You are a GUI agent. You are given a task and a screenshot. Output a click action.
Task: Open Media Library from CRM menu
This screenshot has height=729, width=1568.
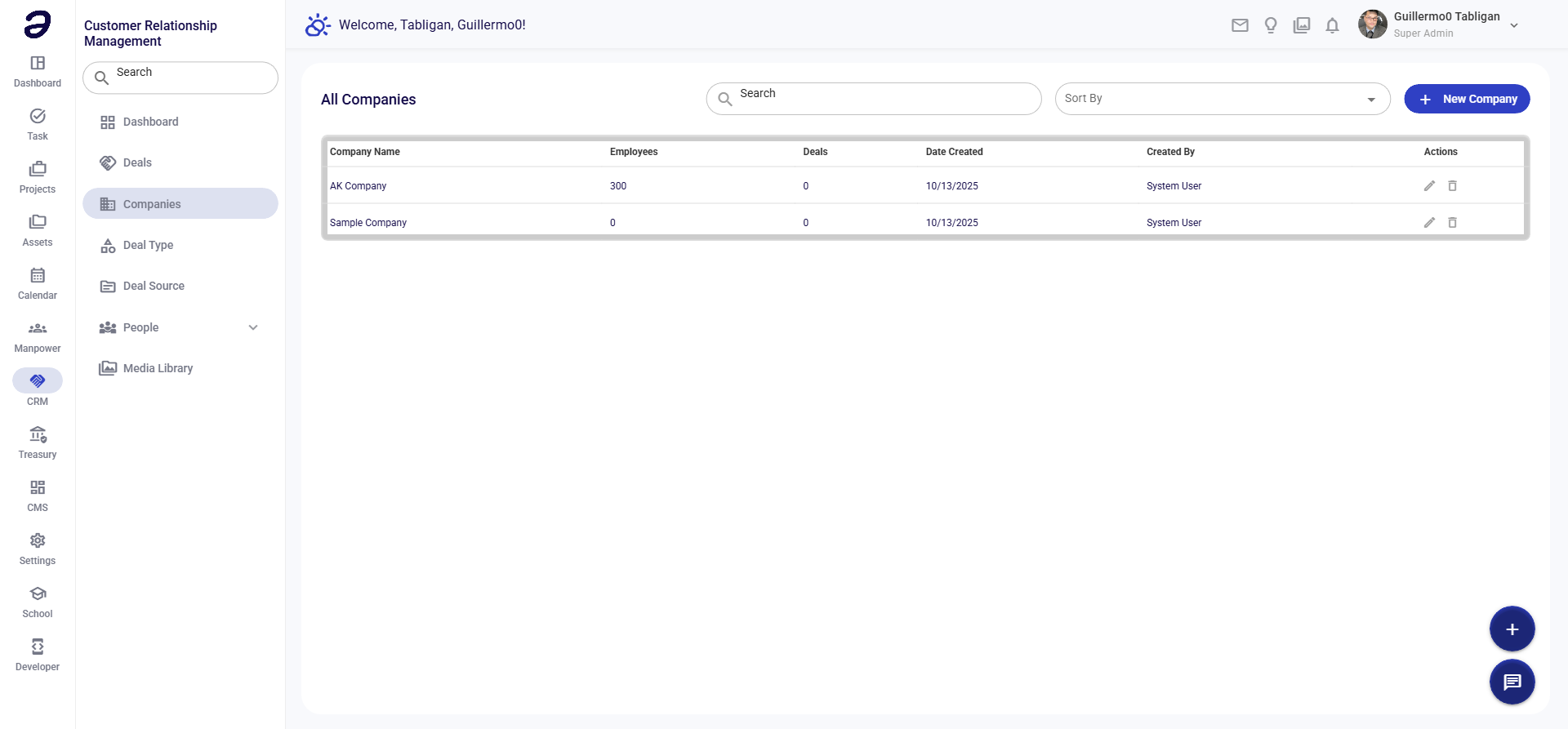(x=158, y=368)
